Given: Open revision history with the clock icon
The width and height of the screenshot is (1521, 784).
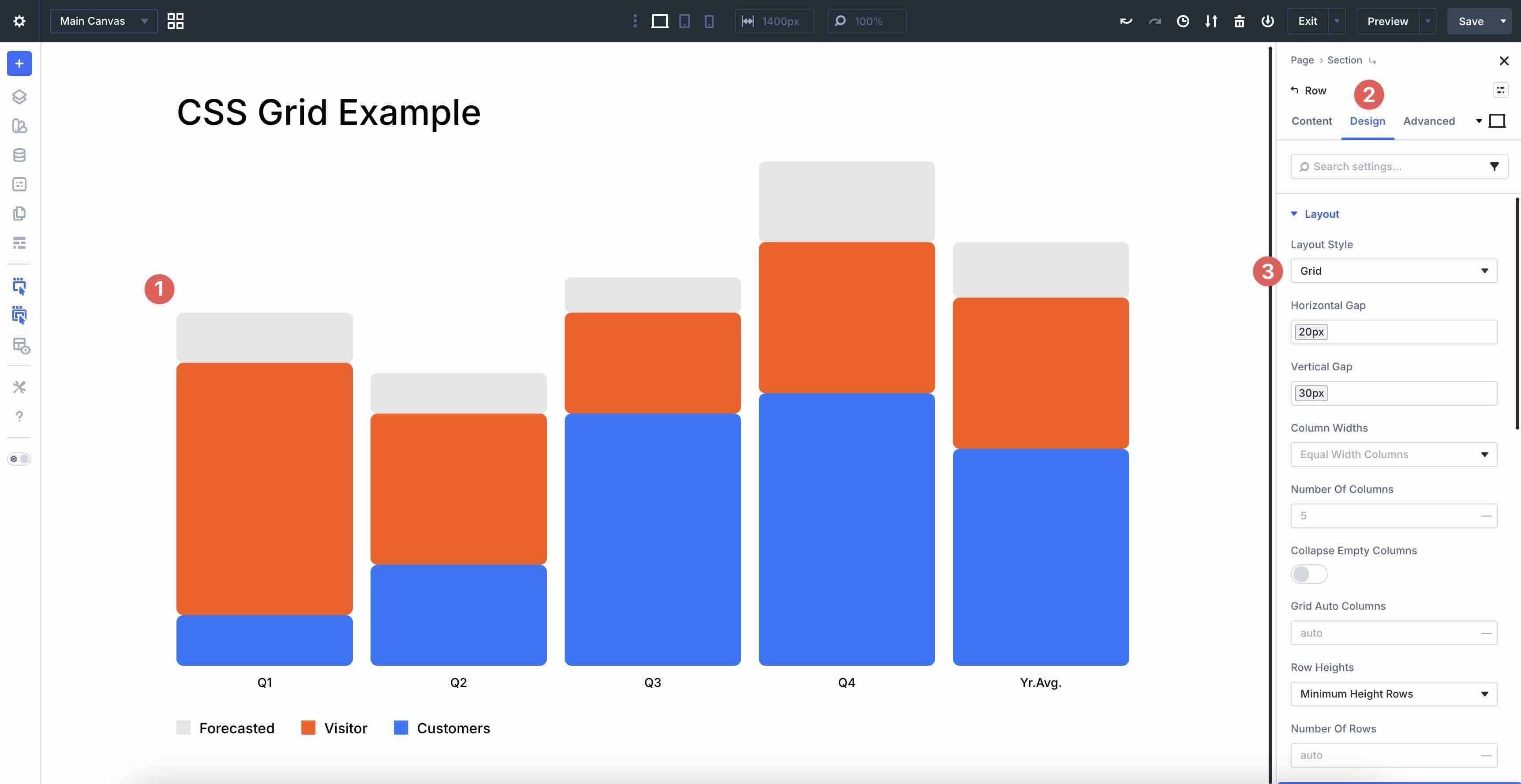Looking at the screenshot, I should (1183, 21).
